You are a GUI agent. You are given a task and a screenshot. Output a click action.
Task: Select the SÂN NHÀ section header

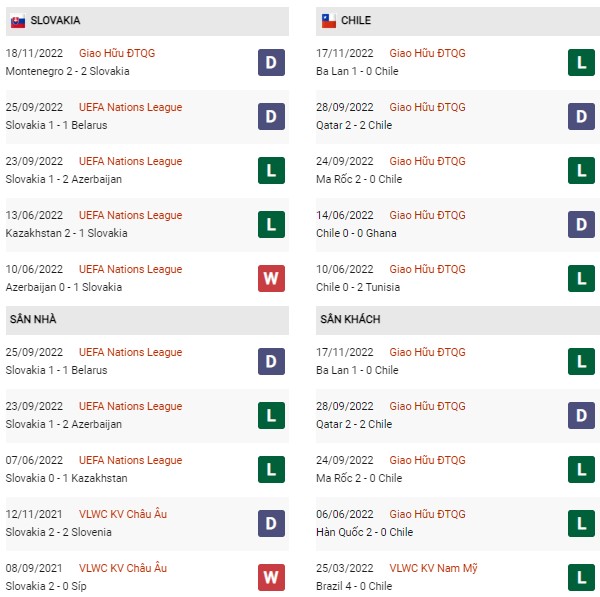pos(147,320)
